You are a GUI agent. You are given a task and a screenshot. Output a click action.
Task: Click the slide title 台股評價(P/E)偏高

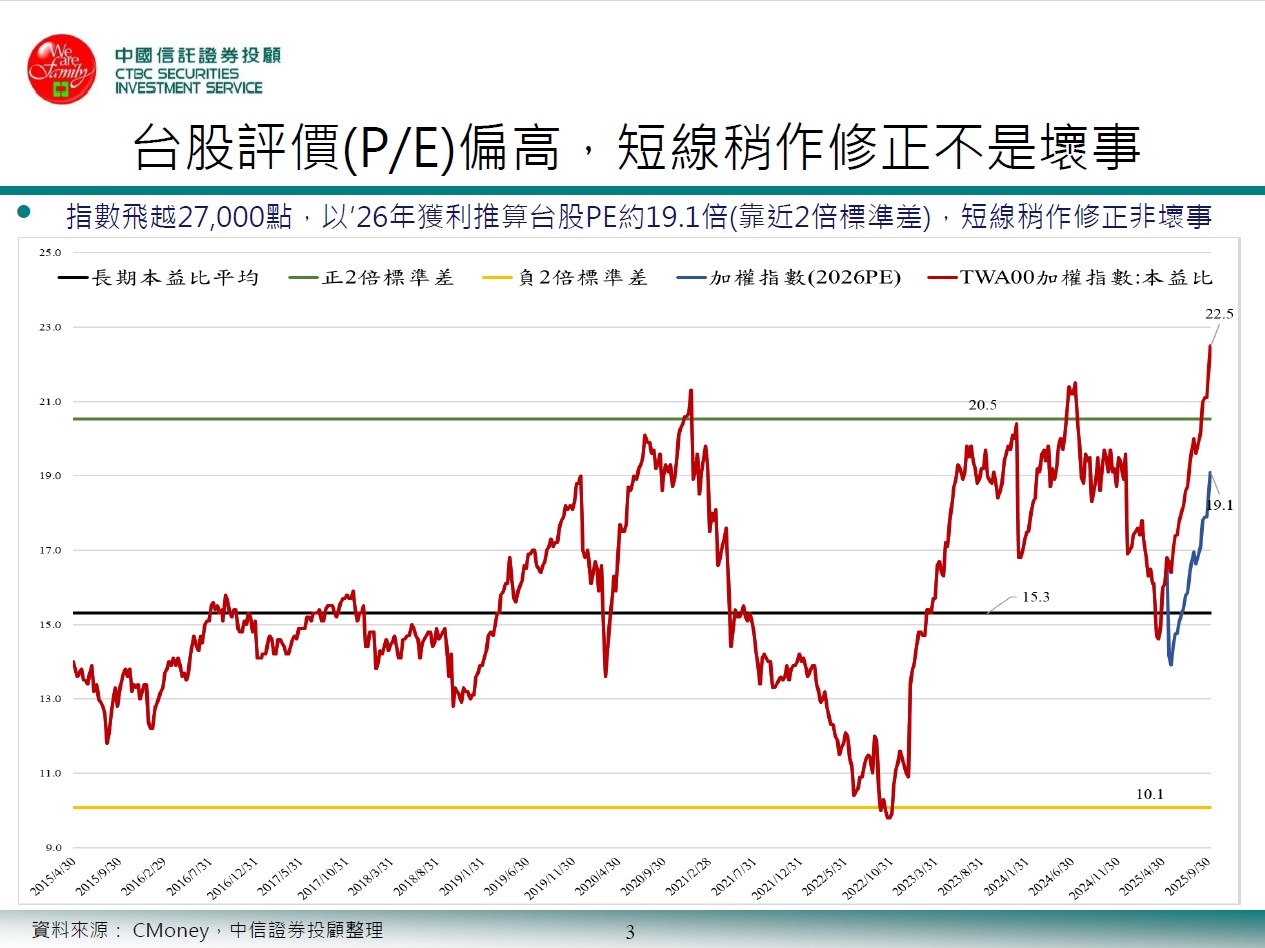point(637,149)
